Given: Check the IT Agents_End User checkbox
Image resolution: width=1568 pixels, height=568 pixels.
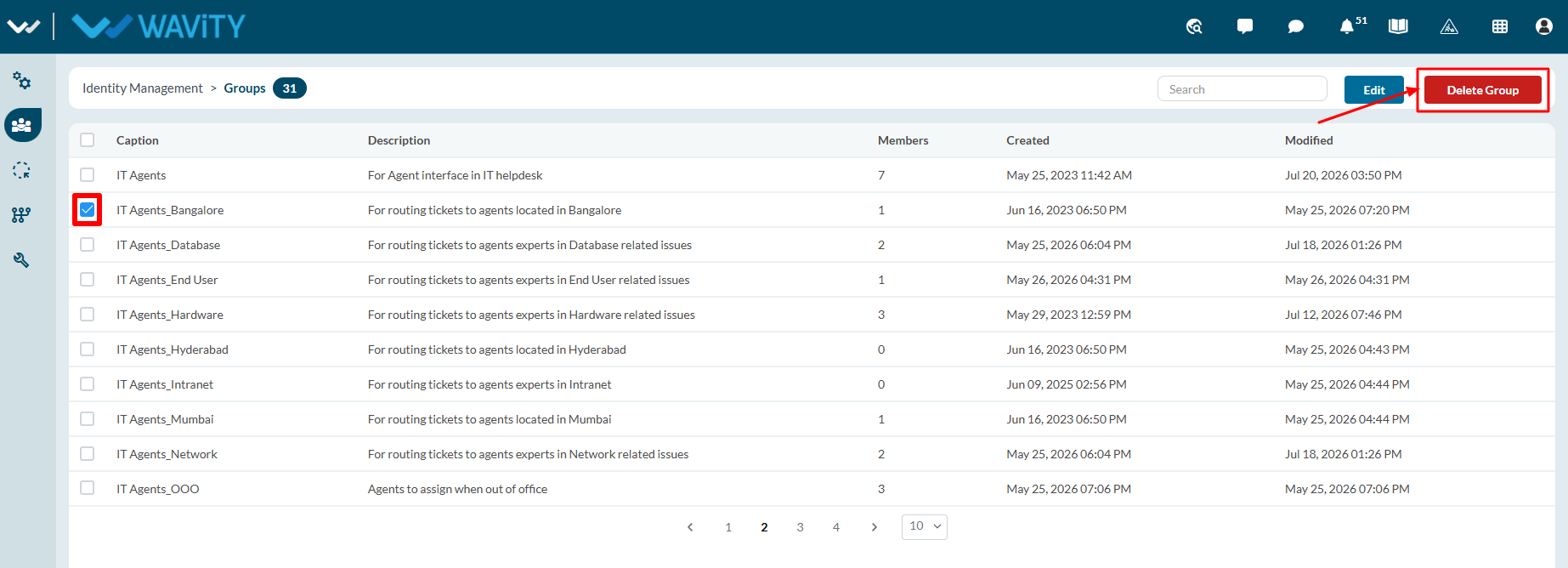Looking at the screenshot, I should 88,280.
